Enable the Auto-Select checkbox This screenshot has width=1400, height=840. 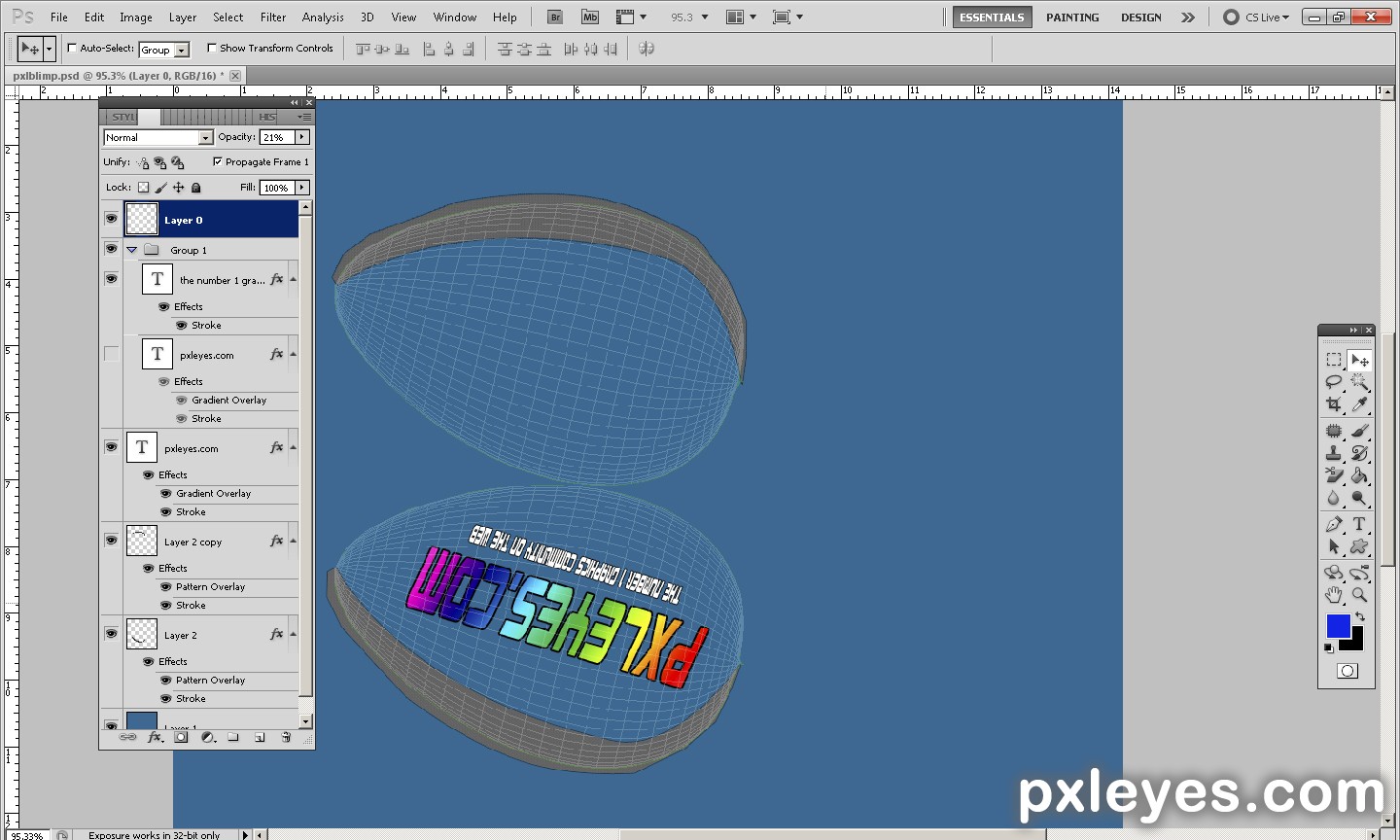click(x=72, y=48)
